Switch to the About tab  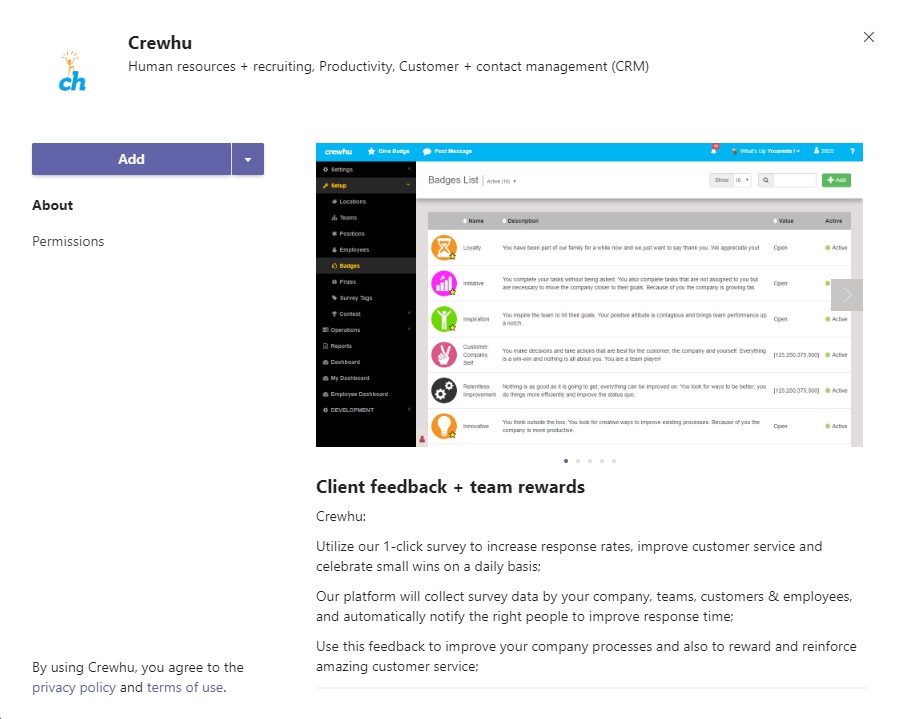(x=53, y=206)
